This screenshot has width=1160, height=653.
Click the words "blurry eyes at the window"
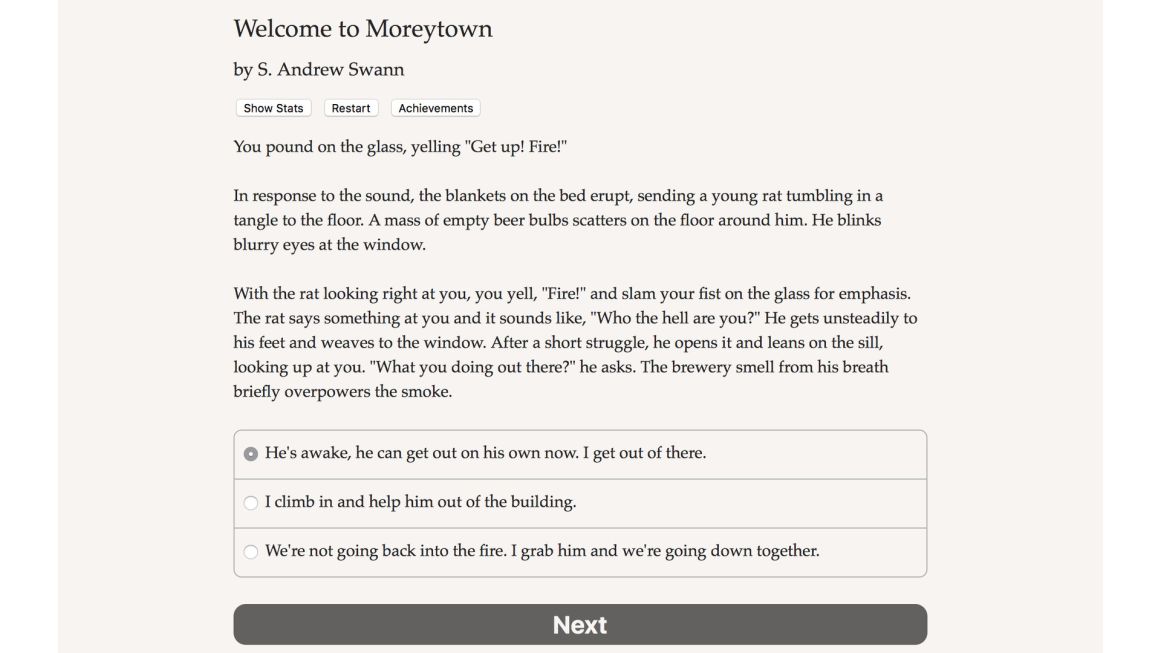pos(330,245)
